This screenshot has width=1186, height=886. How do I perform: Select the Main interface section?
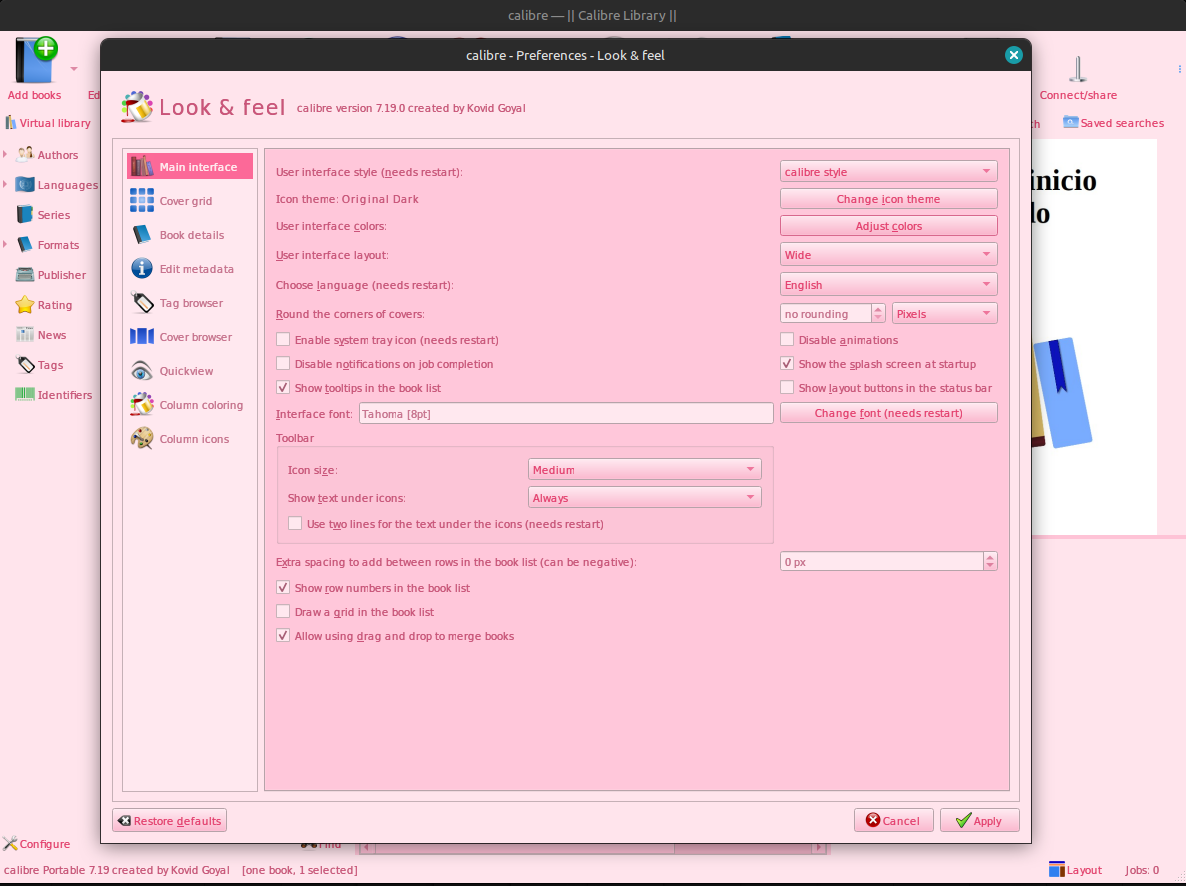coord(190,166)
